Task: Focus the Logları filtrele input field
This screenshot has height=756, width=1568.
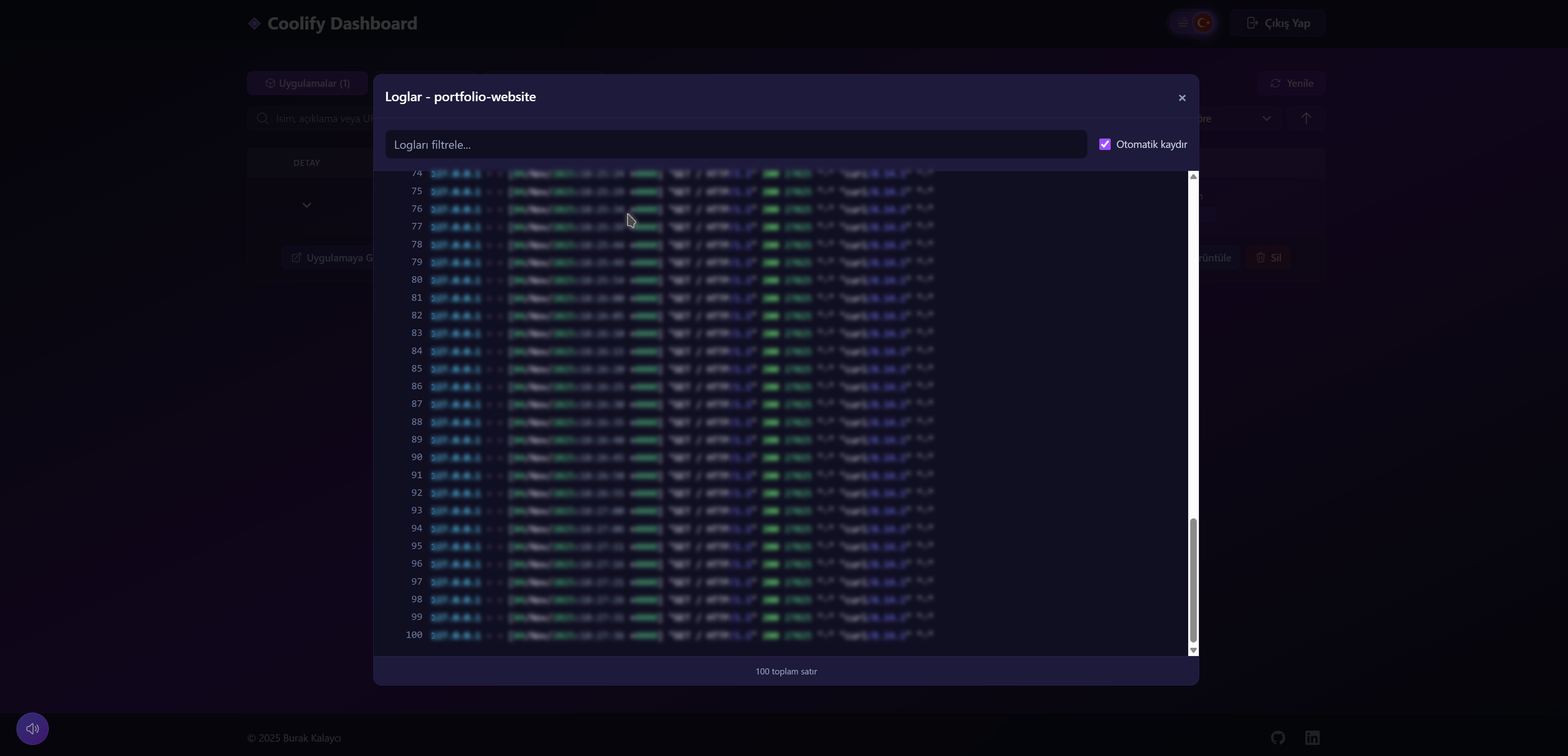Action: pos(735,145)
